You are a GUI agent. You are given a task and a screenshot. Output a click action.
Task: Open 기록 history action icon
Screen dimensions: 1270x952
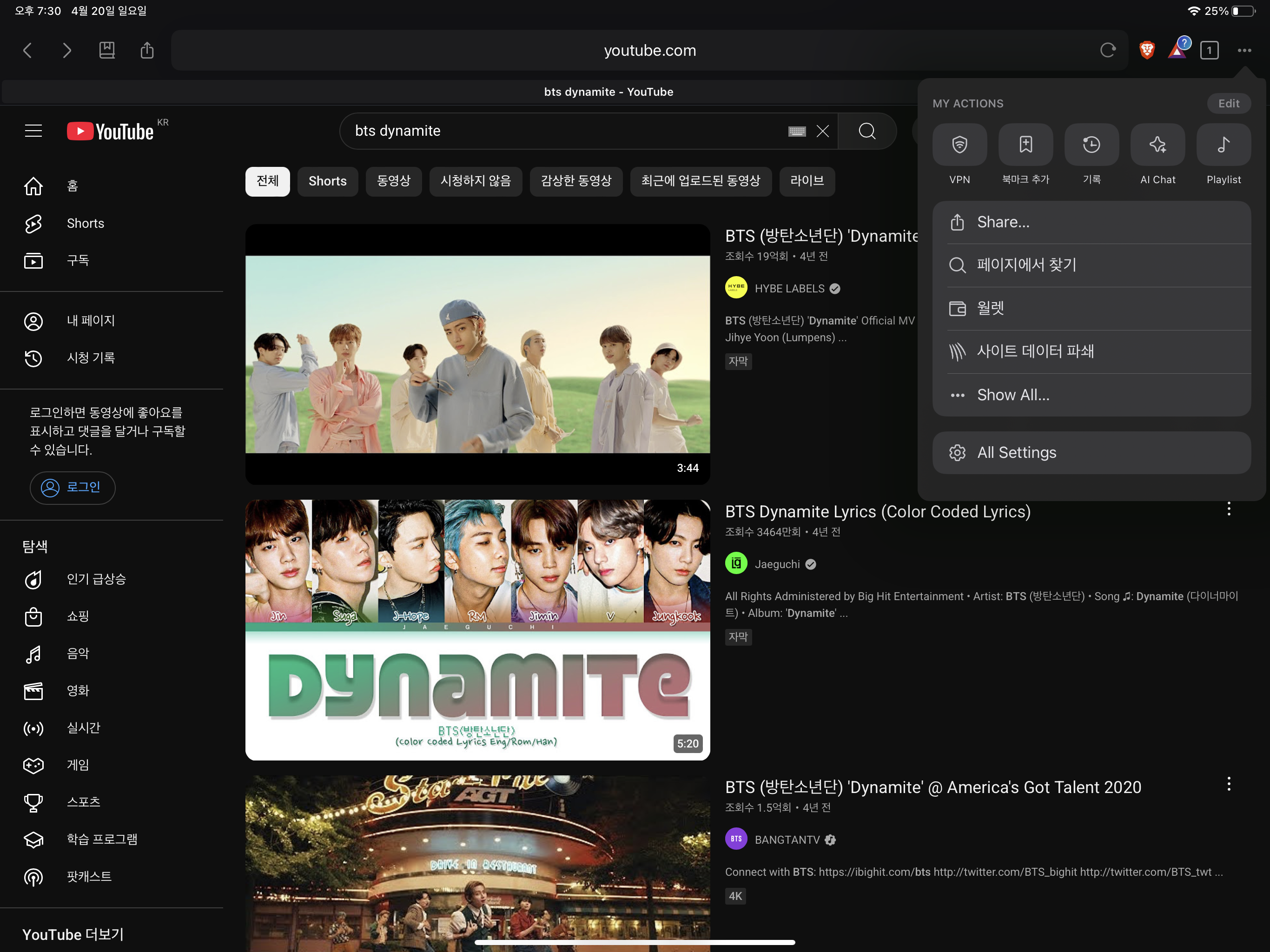click(1091, 145)
